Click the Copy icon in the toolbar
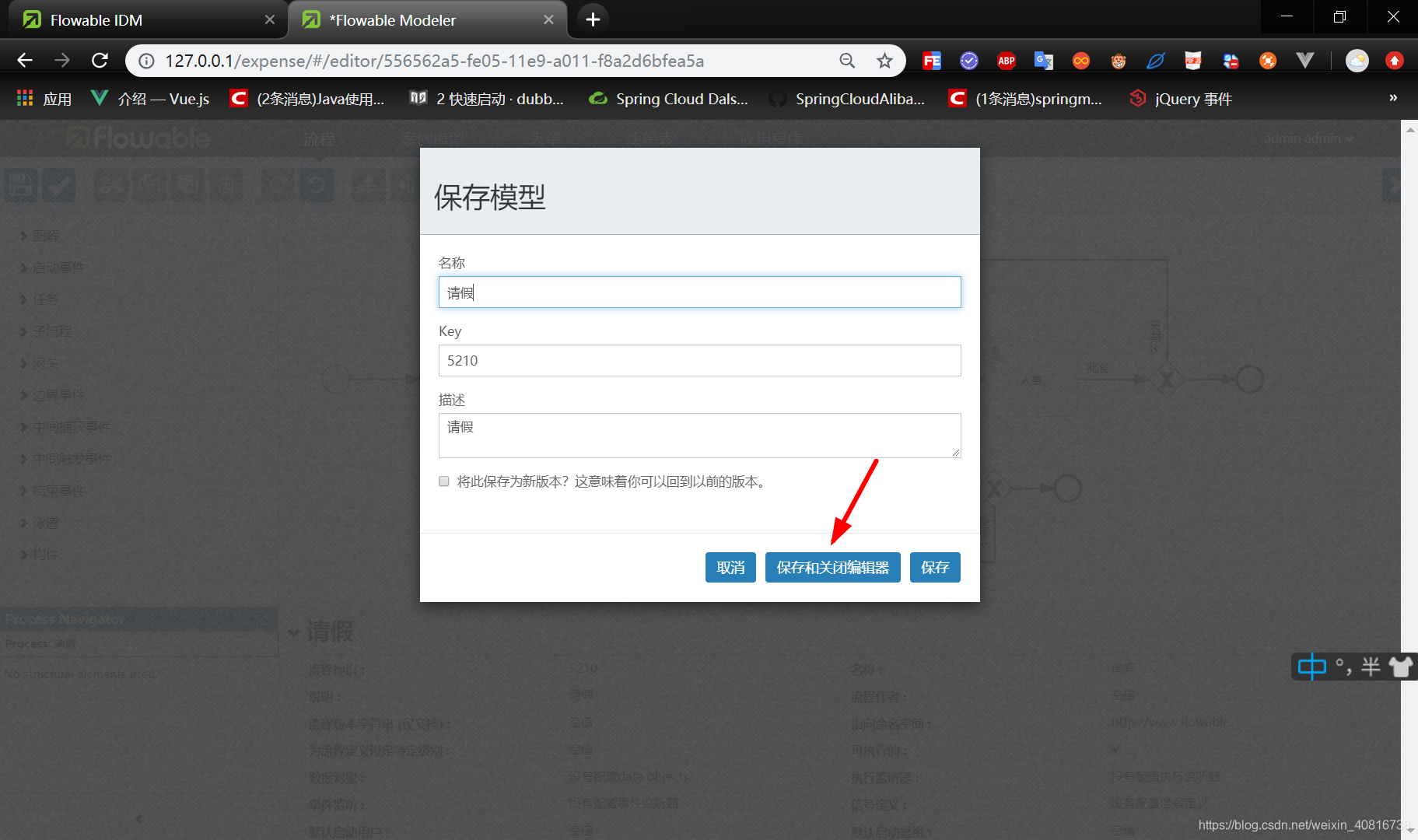This screenshot has width=1418, height=840. [x=150, y=185]
